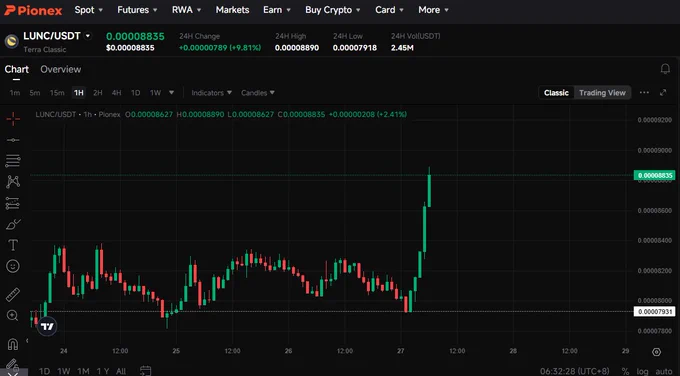
Task: Click the LUNC/USDT 1h Pionex legend
Action: (x=78, y=114)
